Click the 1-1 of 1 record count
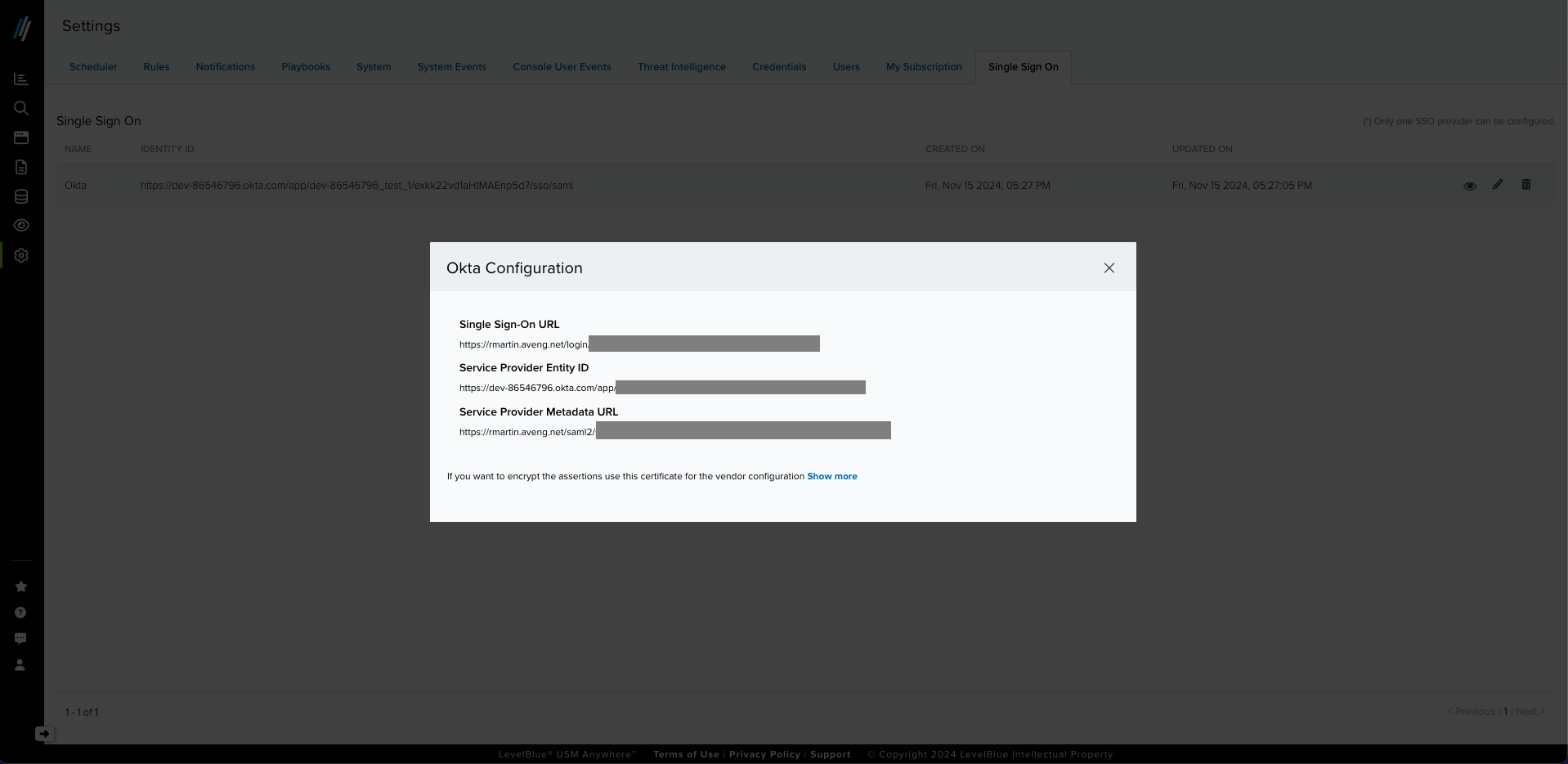Image resolution: width=1568 pixels, height=764 pixels. tap(82, 712)
